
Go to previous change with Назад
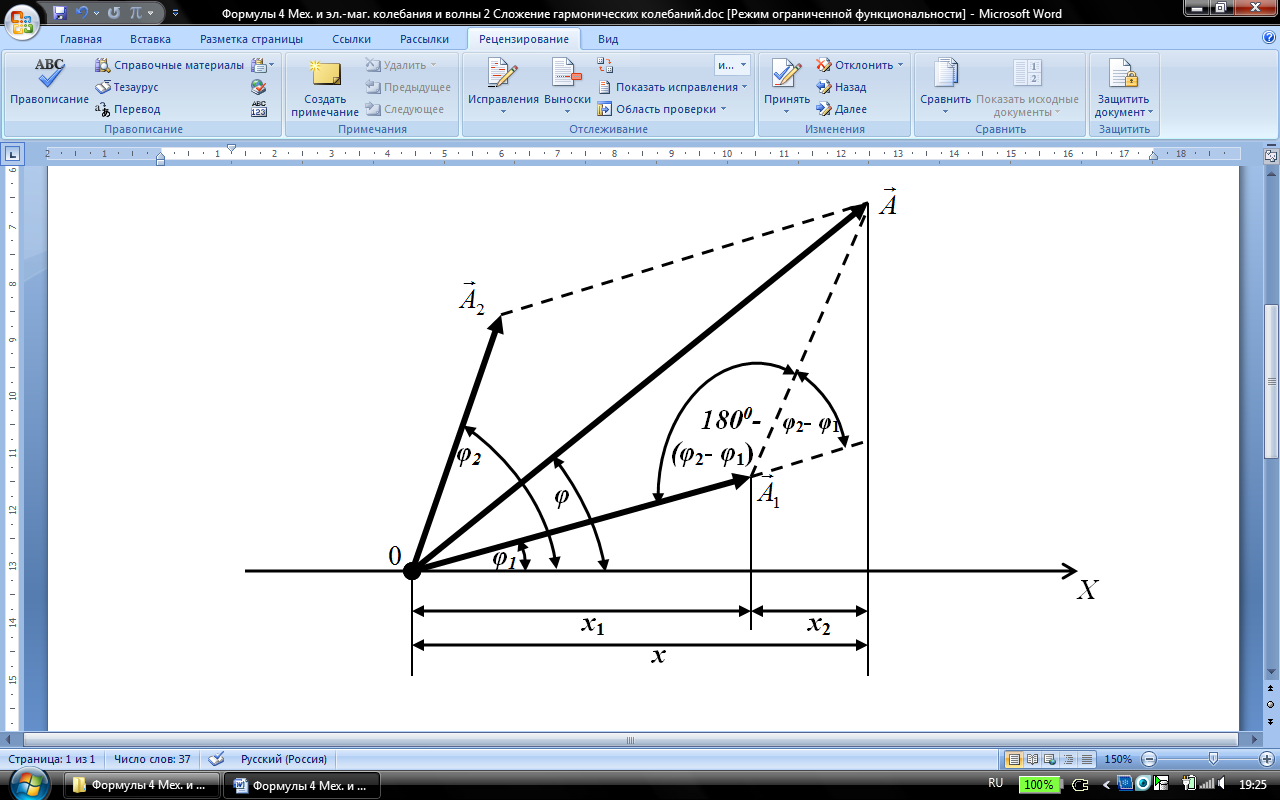841,87
